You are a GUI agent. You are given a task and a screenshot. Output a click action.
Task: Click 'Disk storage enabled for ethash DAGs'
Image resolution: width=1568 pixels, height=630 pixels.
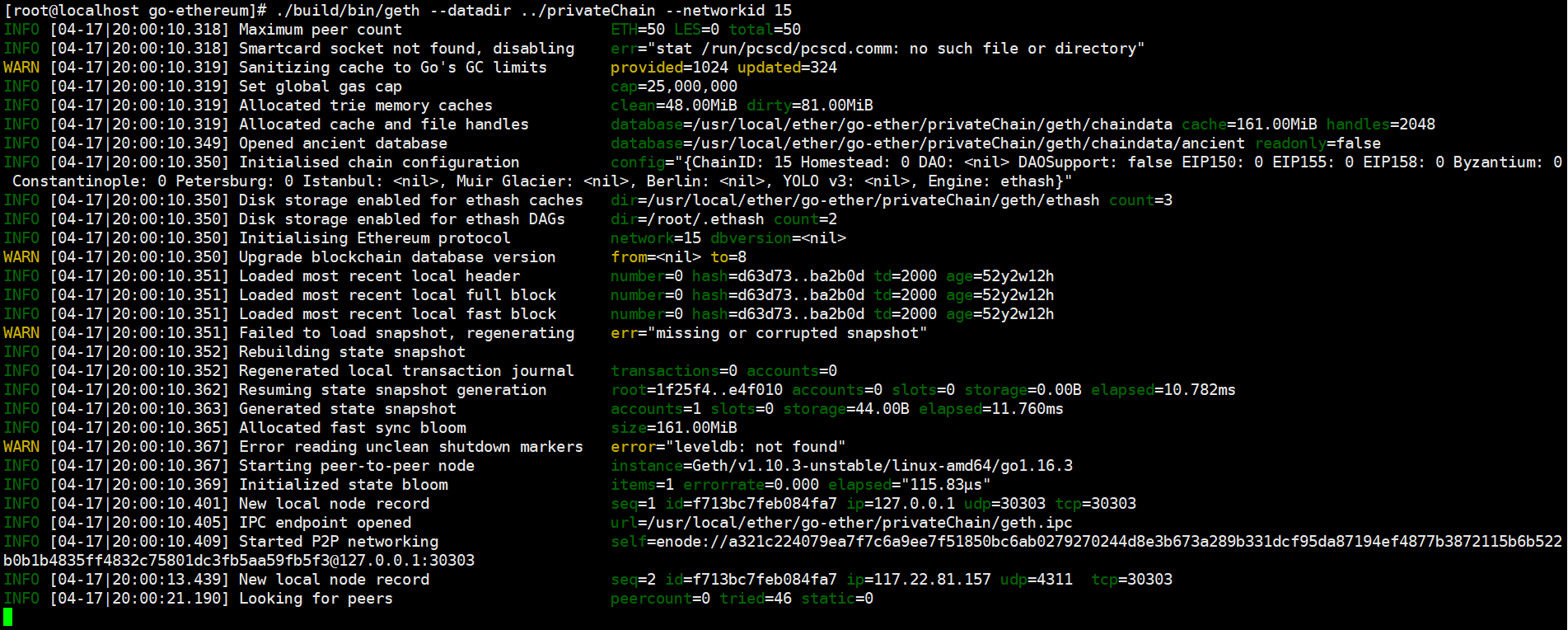click(x=401, y=219)
